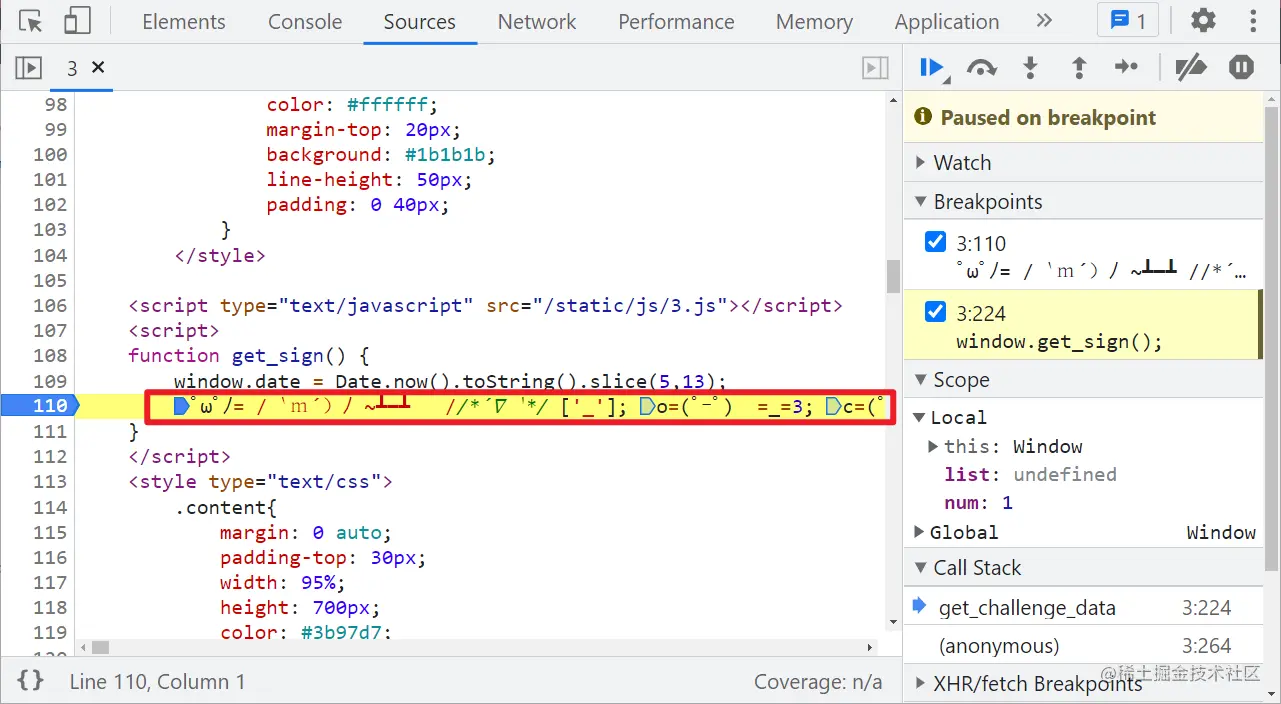This screenshot has height=704, width=1281.
Task: Collapse the Call Stack section
Action: coord(1084,568)
